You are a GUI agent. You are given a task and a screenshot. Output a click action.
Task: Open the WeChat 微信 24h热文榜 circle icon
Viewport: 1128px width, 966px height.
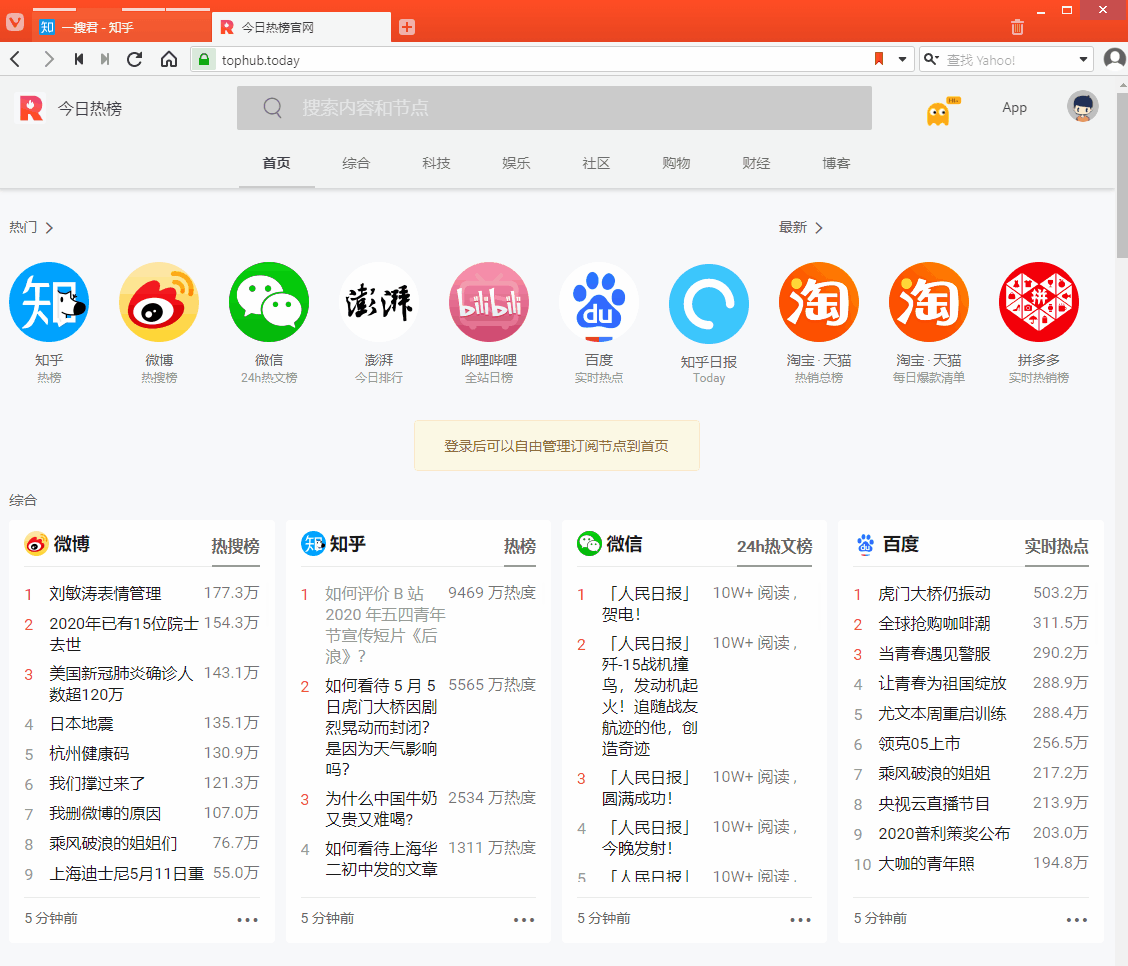[x=269, y=302]
